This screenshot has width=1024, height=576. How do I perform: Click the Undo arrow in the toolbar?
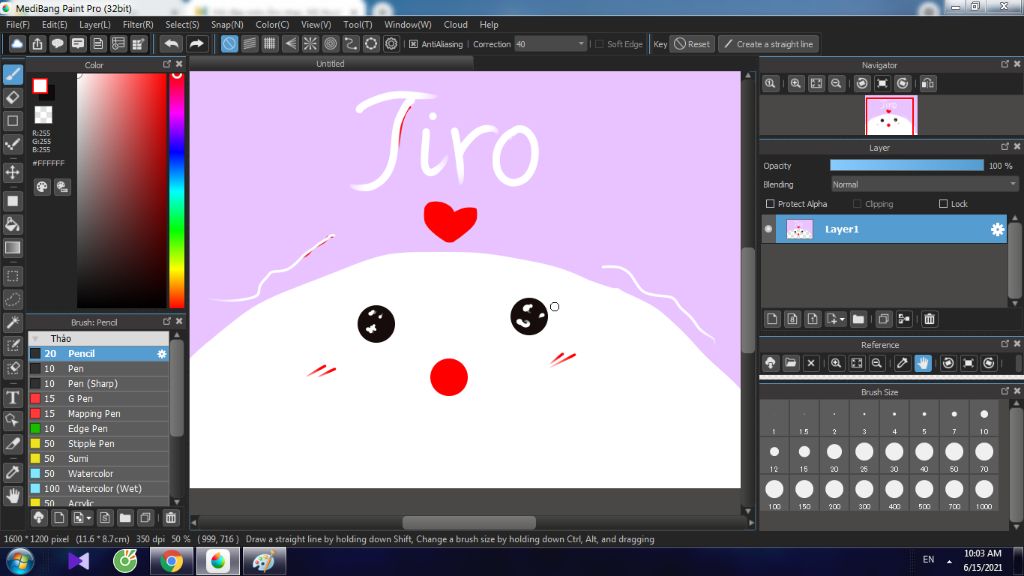click(171, 44)
